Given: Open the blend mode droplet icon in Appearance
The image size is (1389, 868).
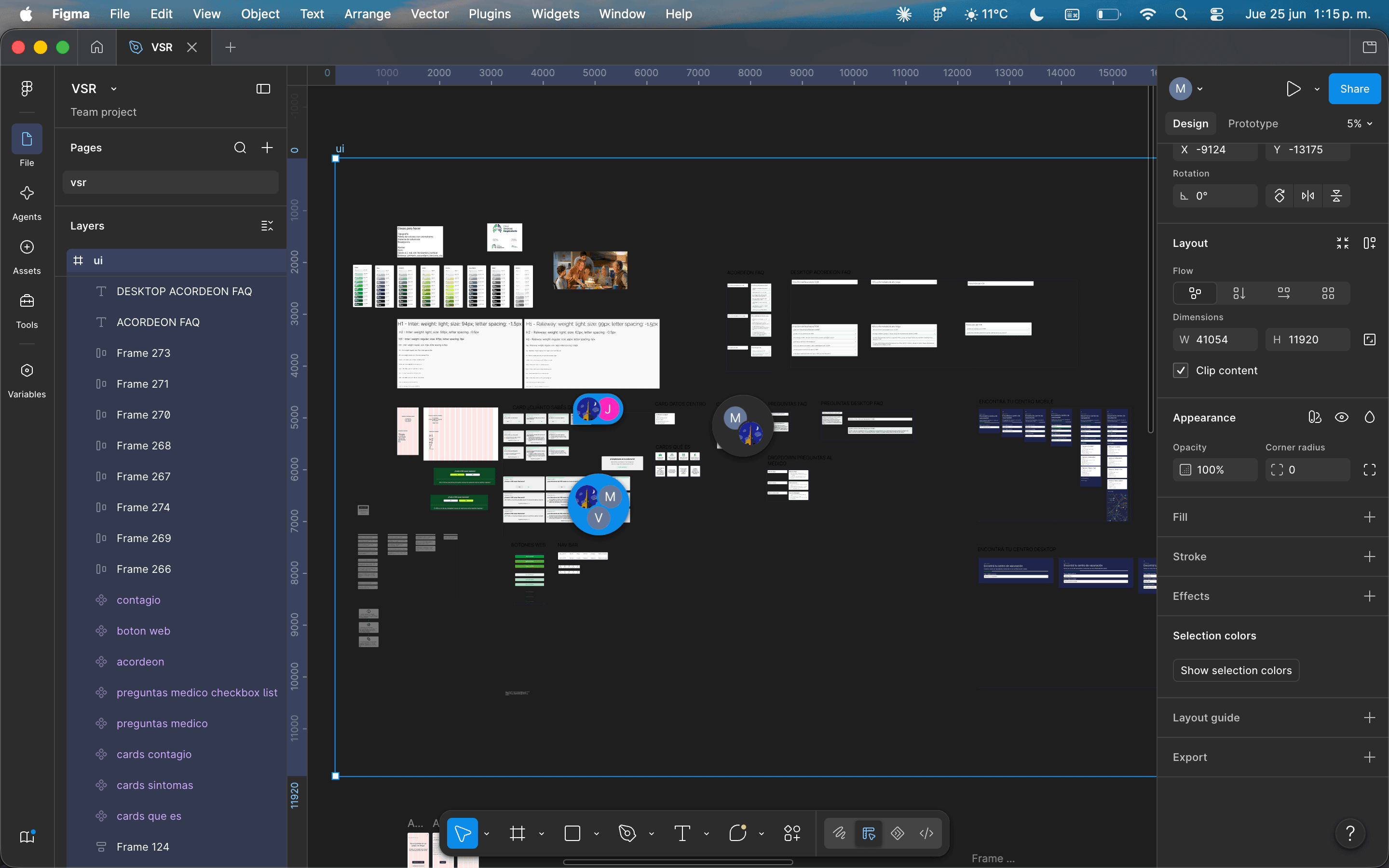Looking at the screenshot, I should (x=1370, y=417).
